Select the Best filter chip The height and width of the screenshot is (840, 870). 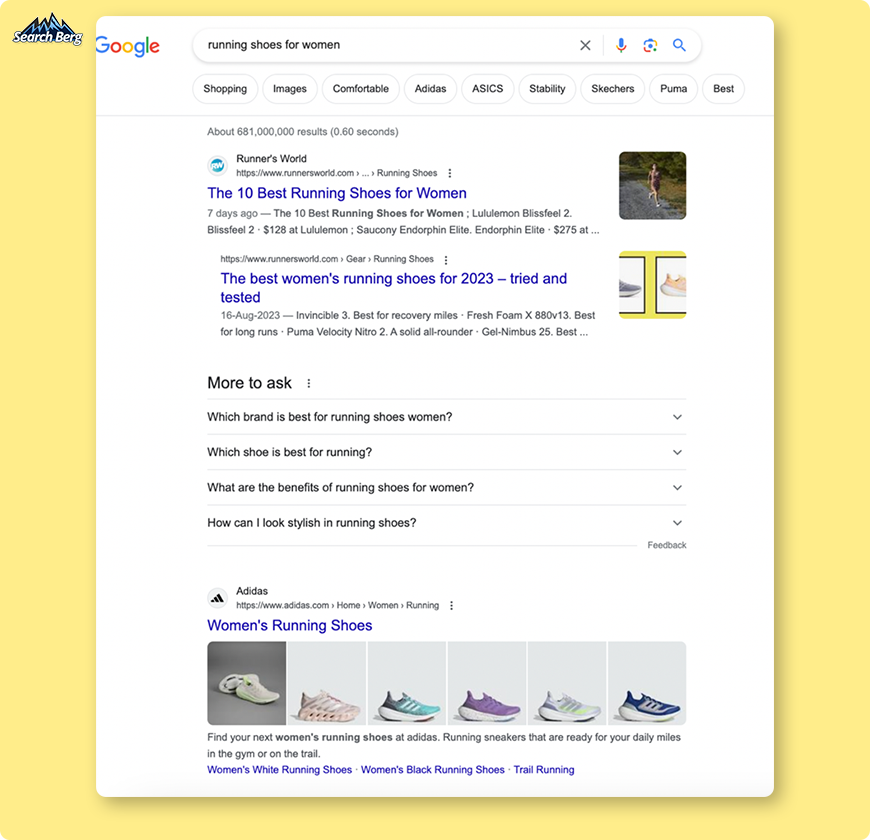point(723,89)
